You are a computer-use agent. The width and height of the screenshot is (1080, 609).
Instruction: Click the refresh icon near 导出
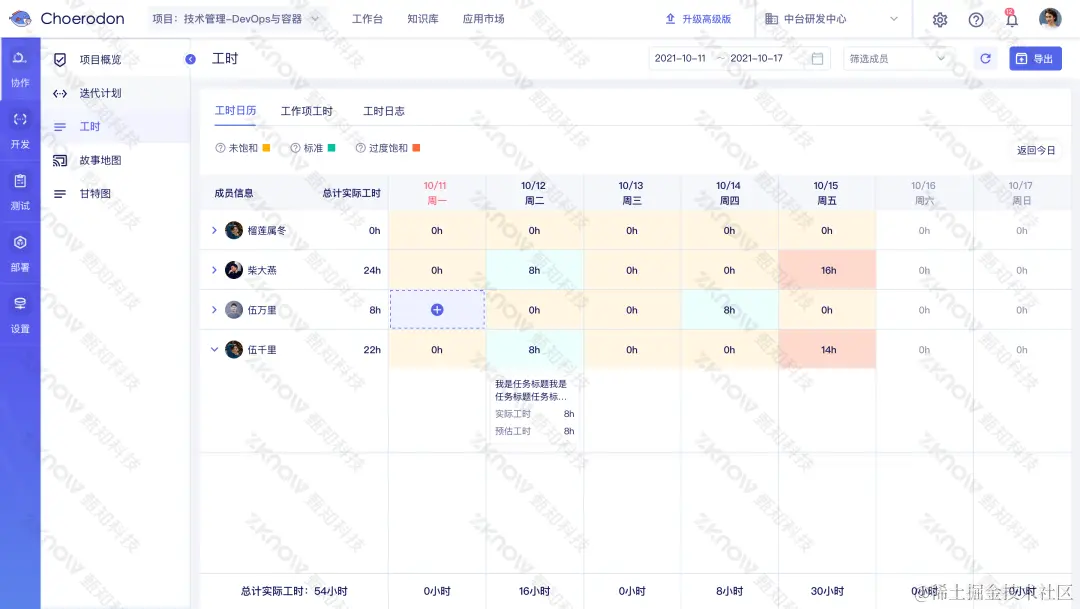(x=984, y=58)
